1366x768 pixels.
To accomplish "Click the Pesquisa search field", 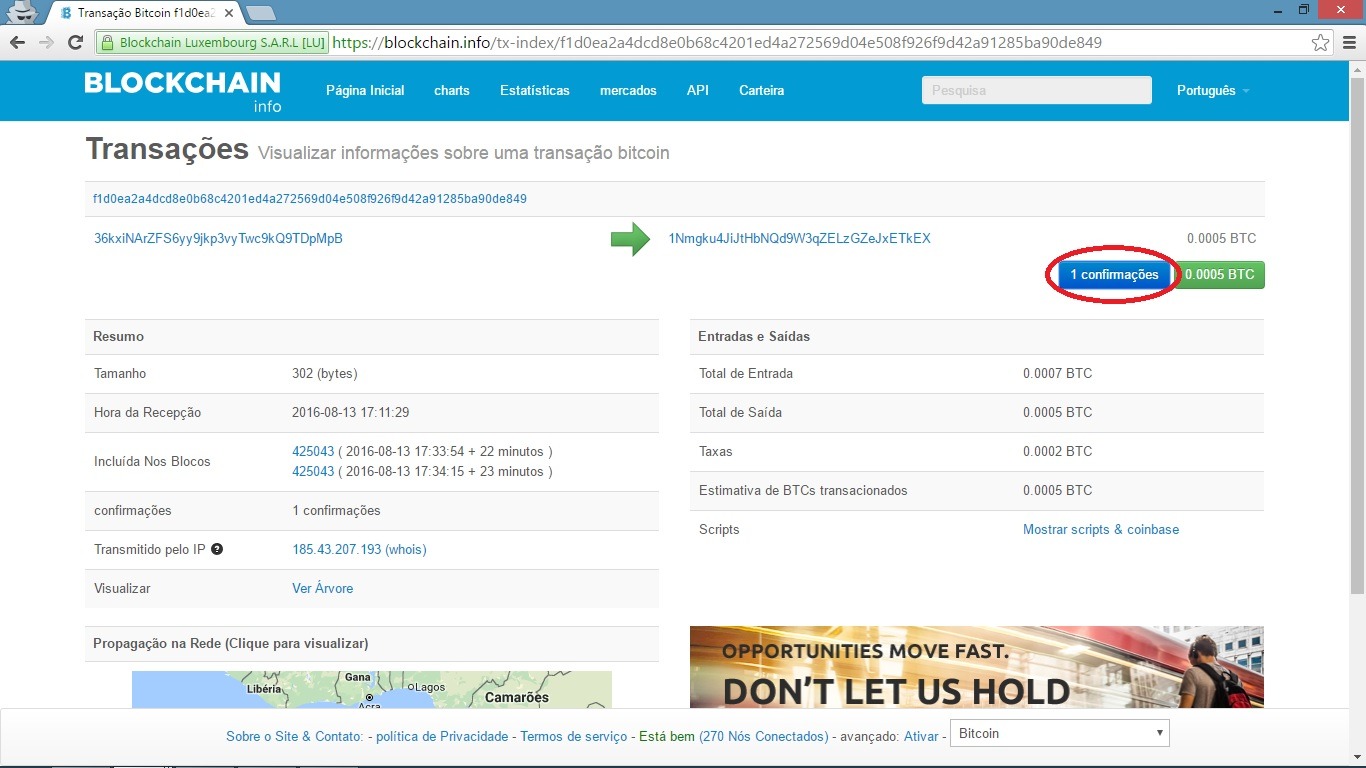I will (1036, 90).
